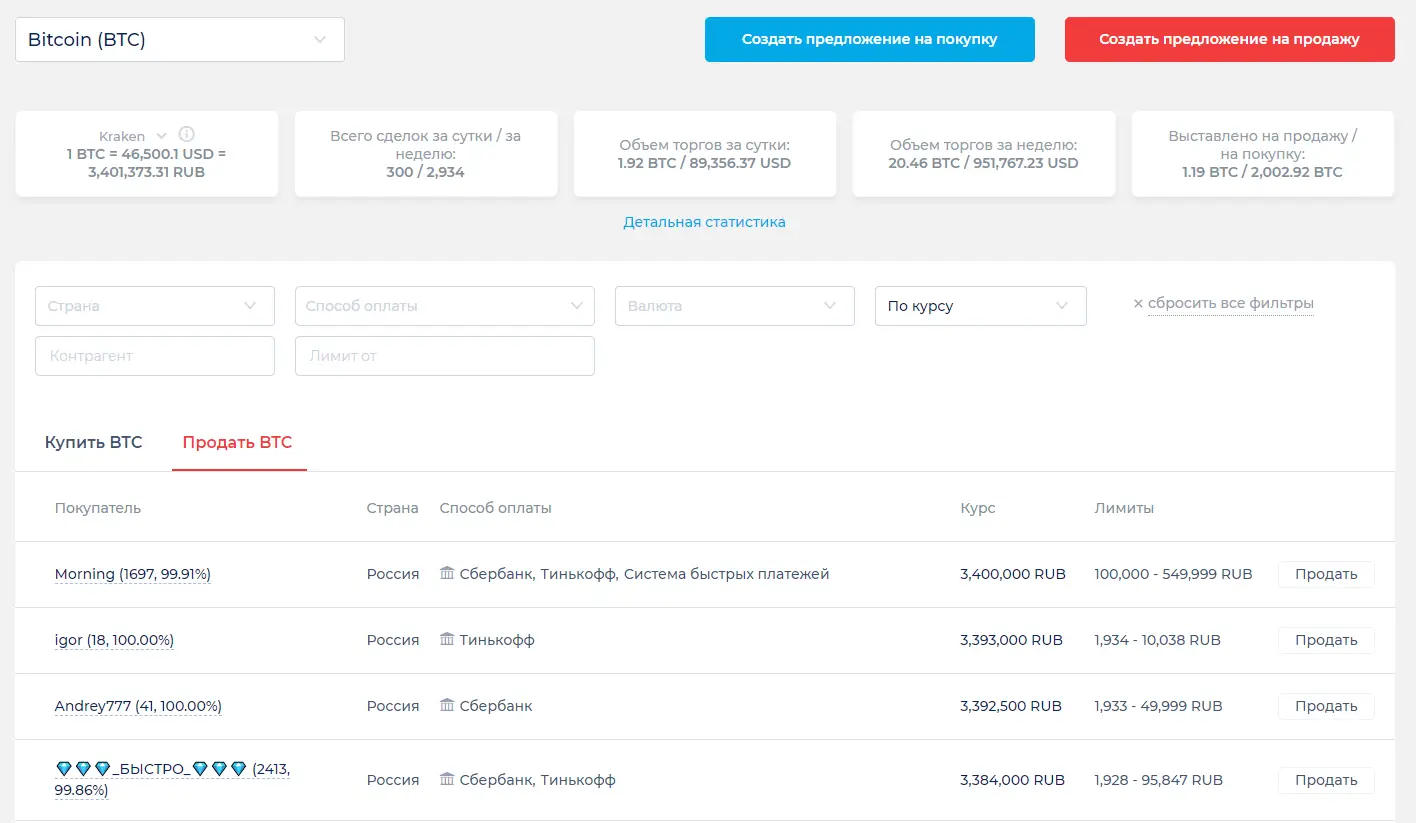1416x823 pixels.
Task: Open the БЫСТРО trader profile link
Action: pyautogui.click(x=172, y=779)
